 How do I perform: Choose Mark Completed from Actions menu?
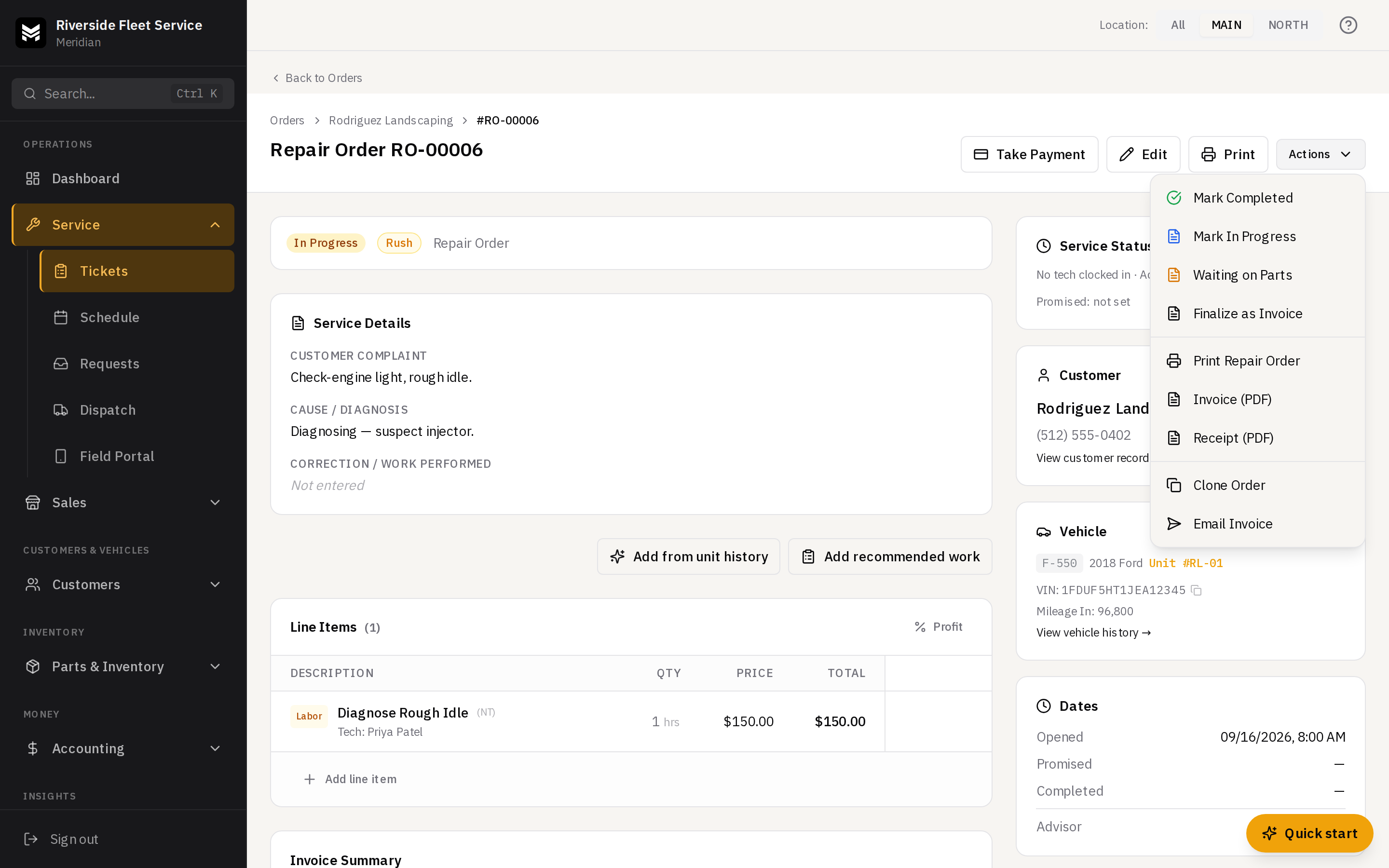[x=1257, y=198]
